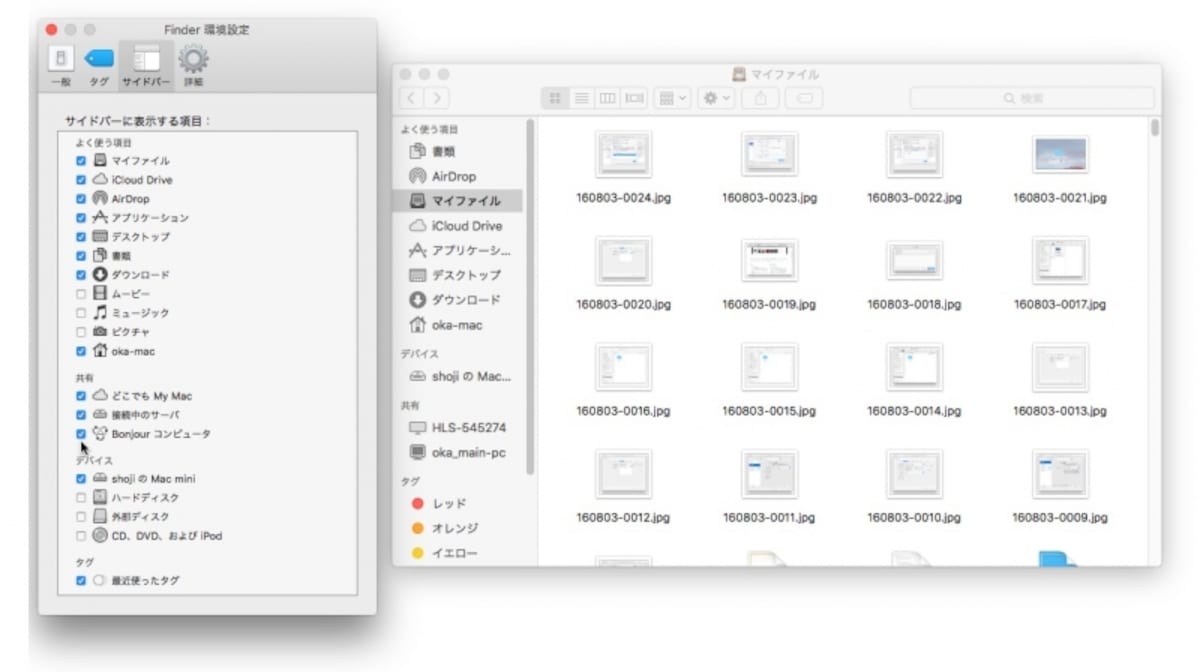Enable the ミュージック checkbox
The image size is (1200, 672).
click(81, 313)
